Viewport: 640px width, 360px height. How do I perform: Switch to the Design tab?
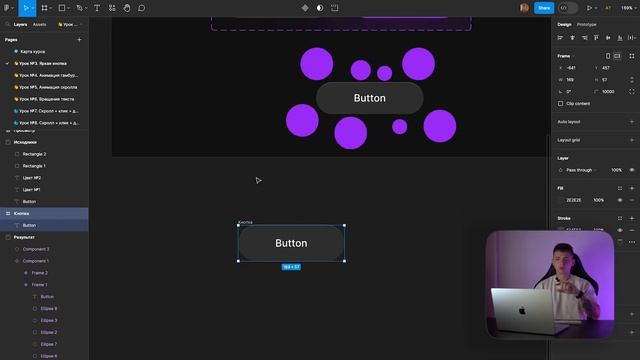click(564, 24)
